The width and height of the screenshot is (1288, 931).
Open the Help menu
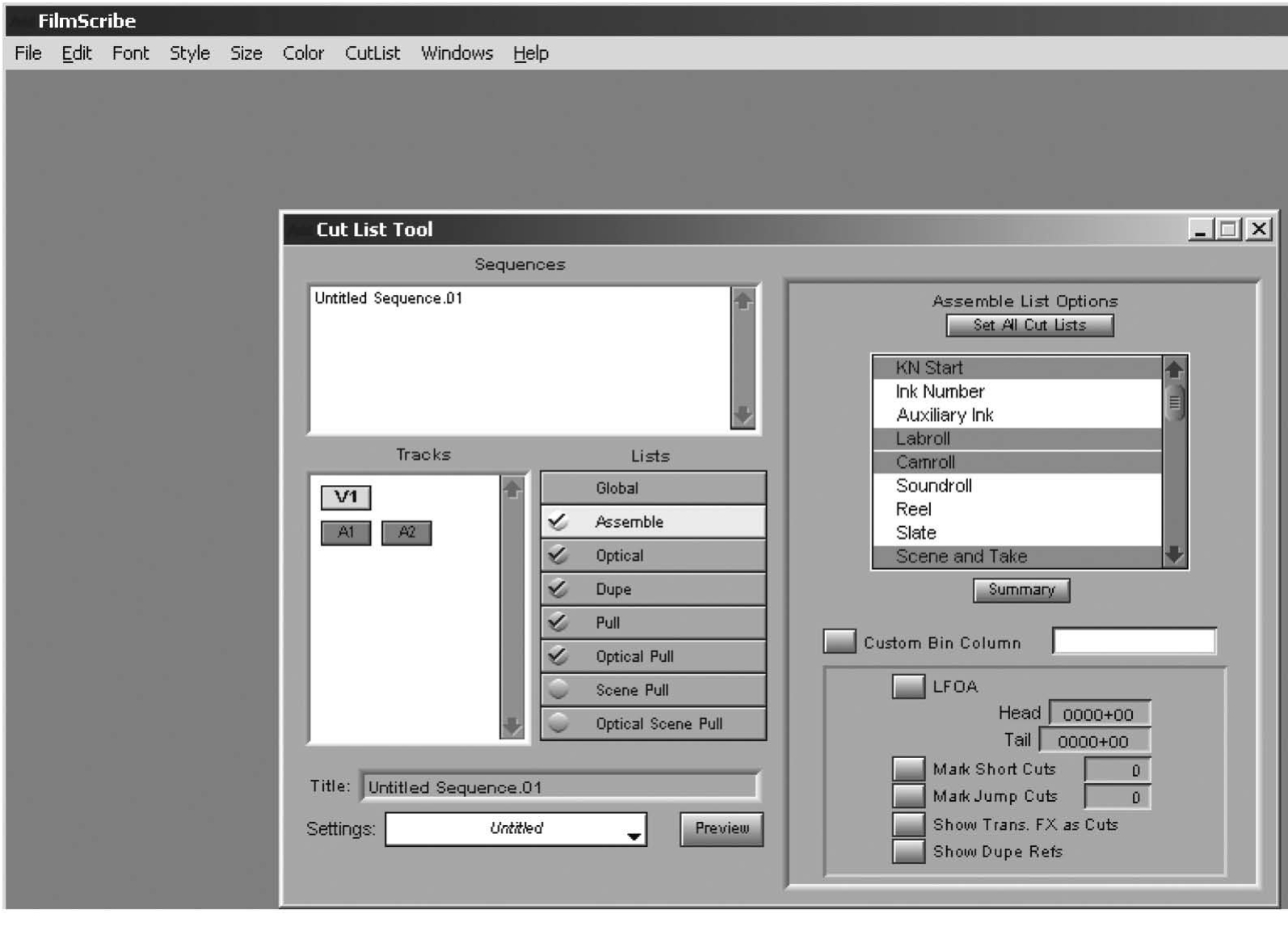pos(531,53)
